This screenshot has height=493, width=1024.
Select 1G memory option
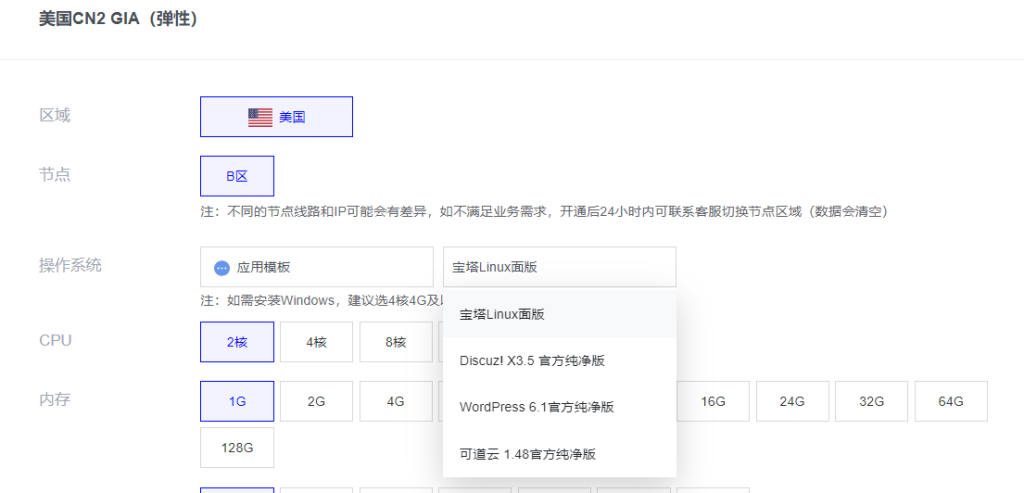click(237, 401)
